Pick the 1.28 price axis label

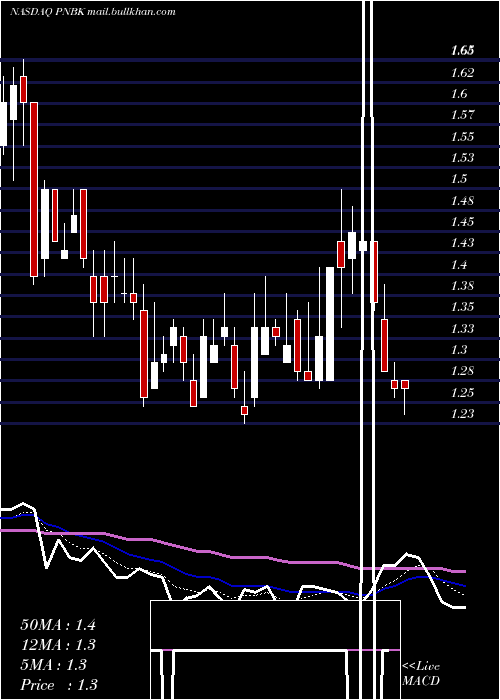pyautogui.click(x=462, y=371)
